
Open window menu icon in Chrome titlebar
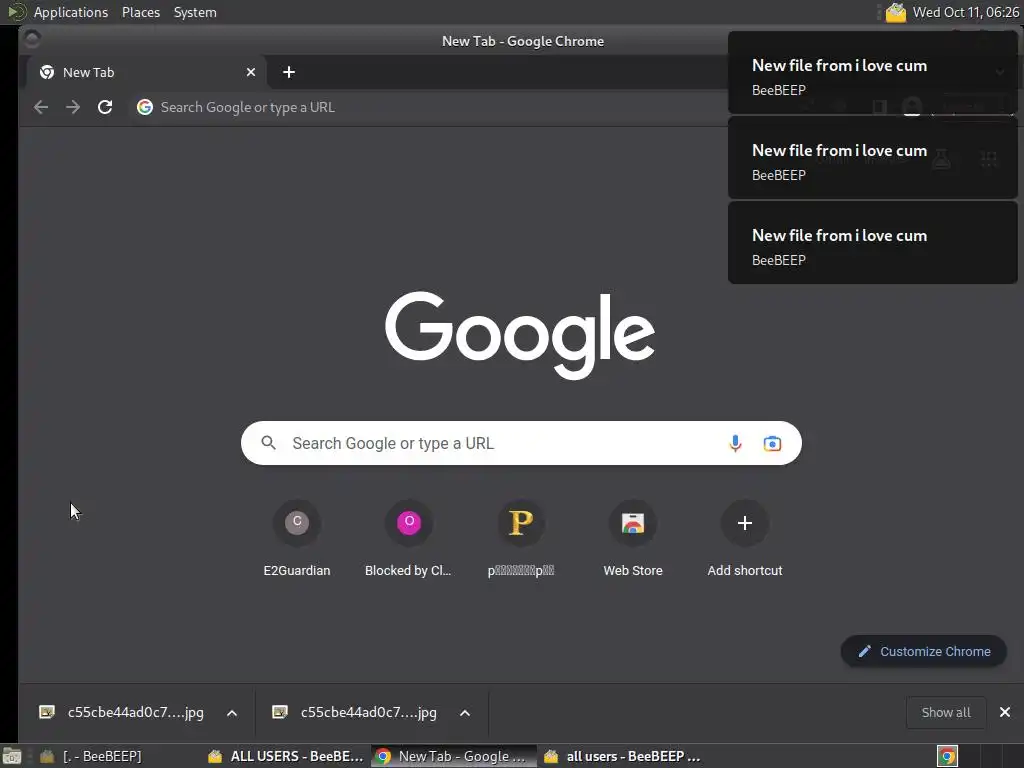pos(32,39)
